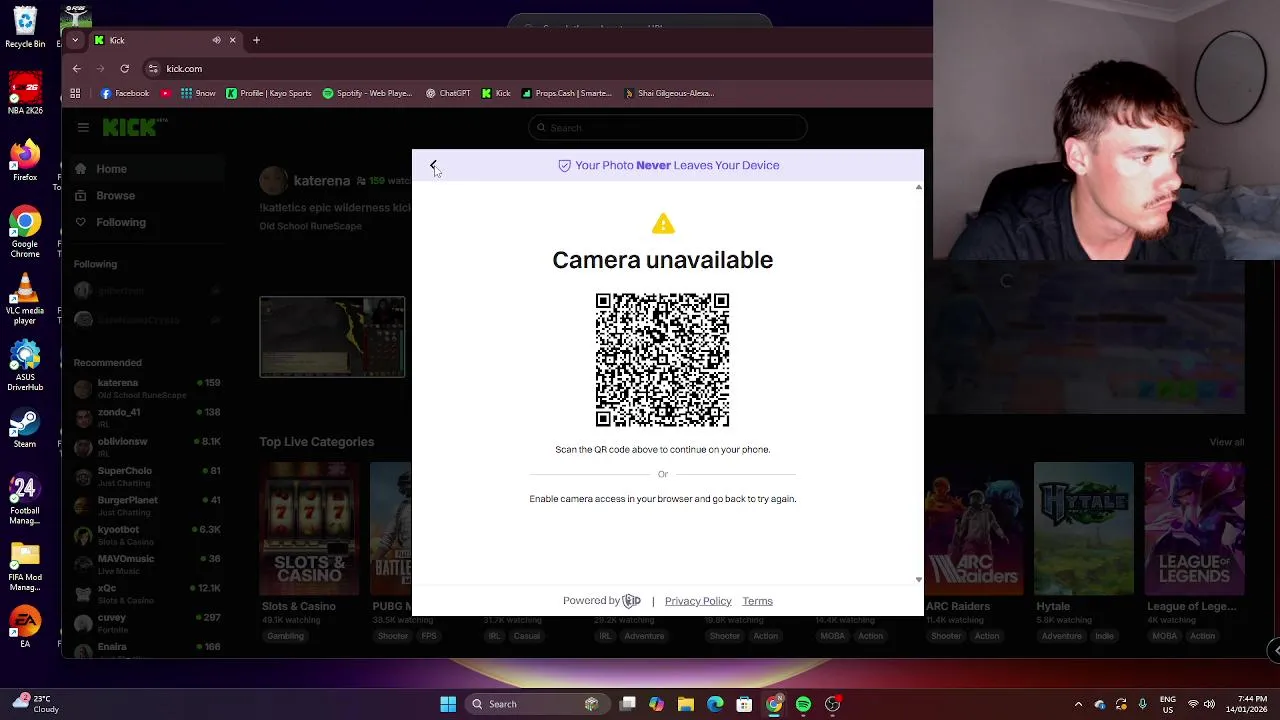Open the Chrome tab search dropdown
Image resolution: width=1280 pixels, height=720 pixels.
point(75,40)
